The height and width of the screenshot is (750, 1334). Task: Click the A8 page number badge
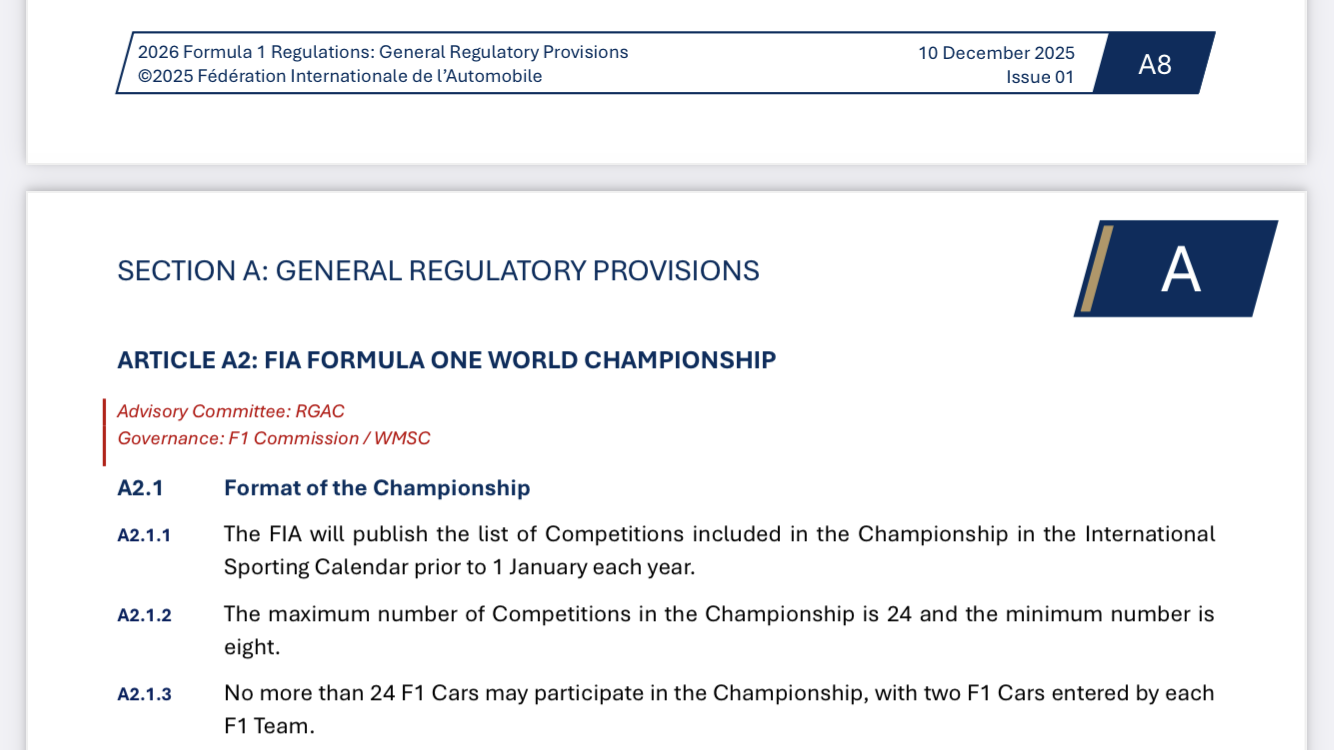[x=1154, y=64]
